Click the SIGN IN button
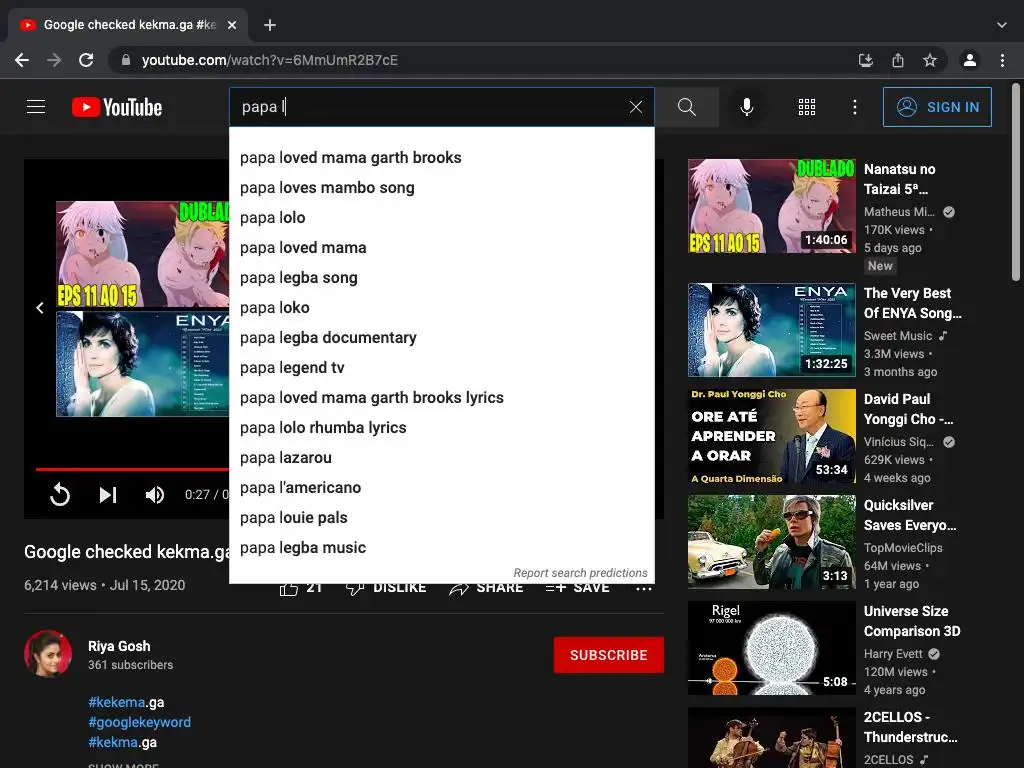The height and width of the screenshot is (768, 1024). click(x=936, y=107)
